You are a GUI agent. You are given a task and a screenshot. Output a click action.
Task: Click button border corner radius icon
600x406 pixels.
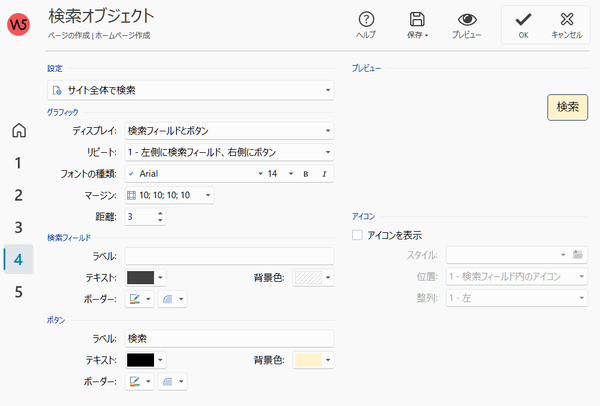(168, 382)
